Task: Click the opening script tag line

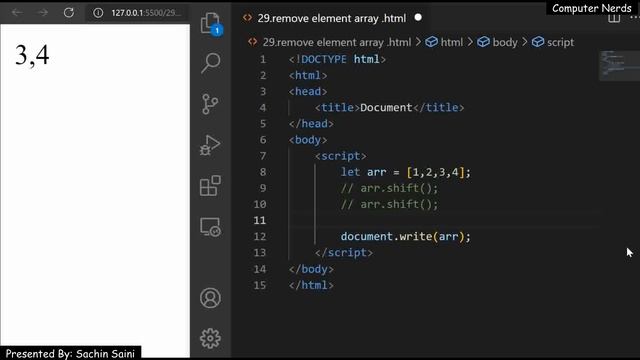Action: [340, 156]
